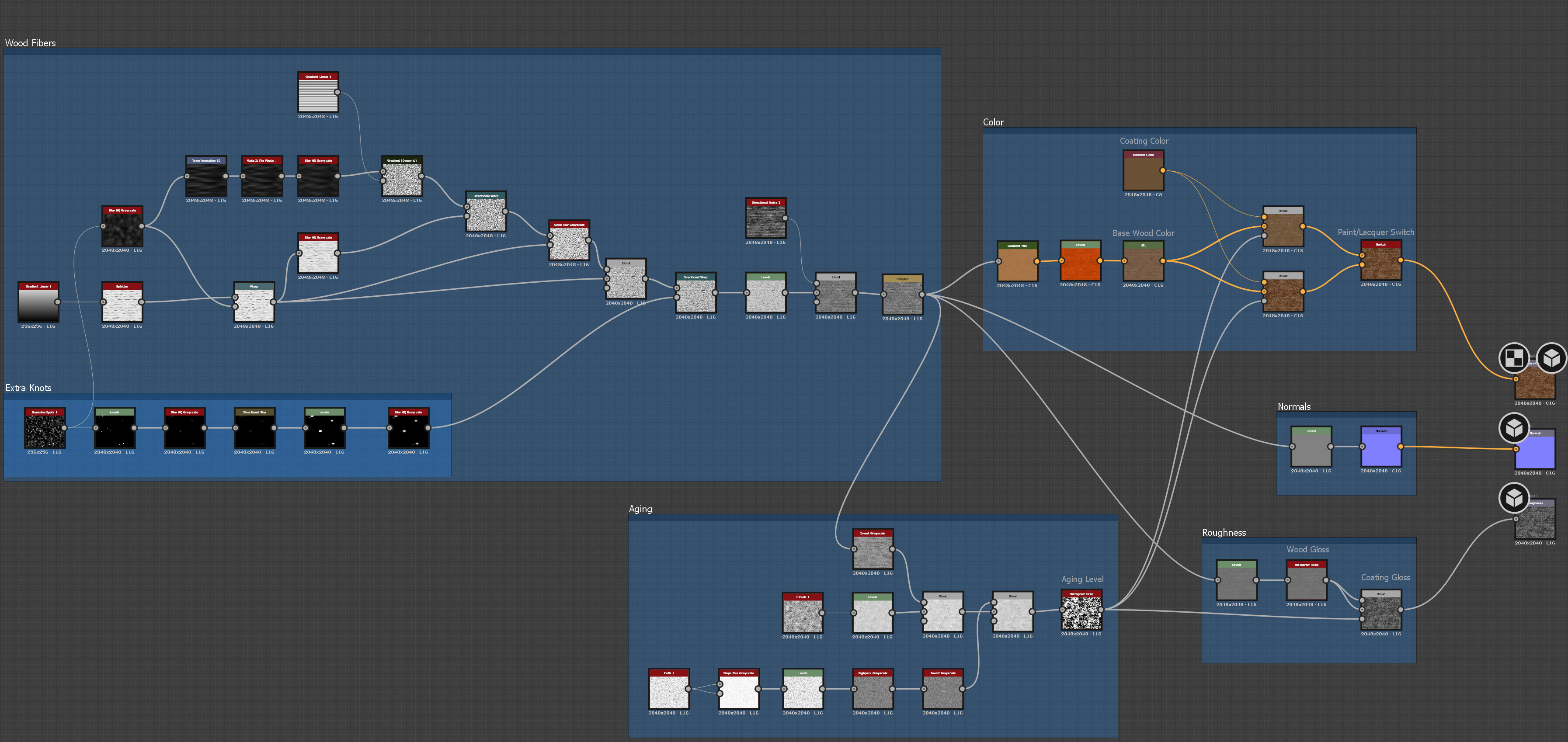Screen dimensions: 1568x742
Task: Select the Highpass Grayscale node
Action: (x=873, y=688)
